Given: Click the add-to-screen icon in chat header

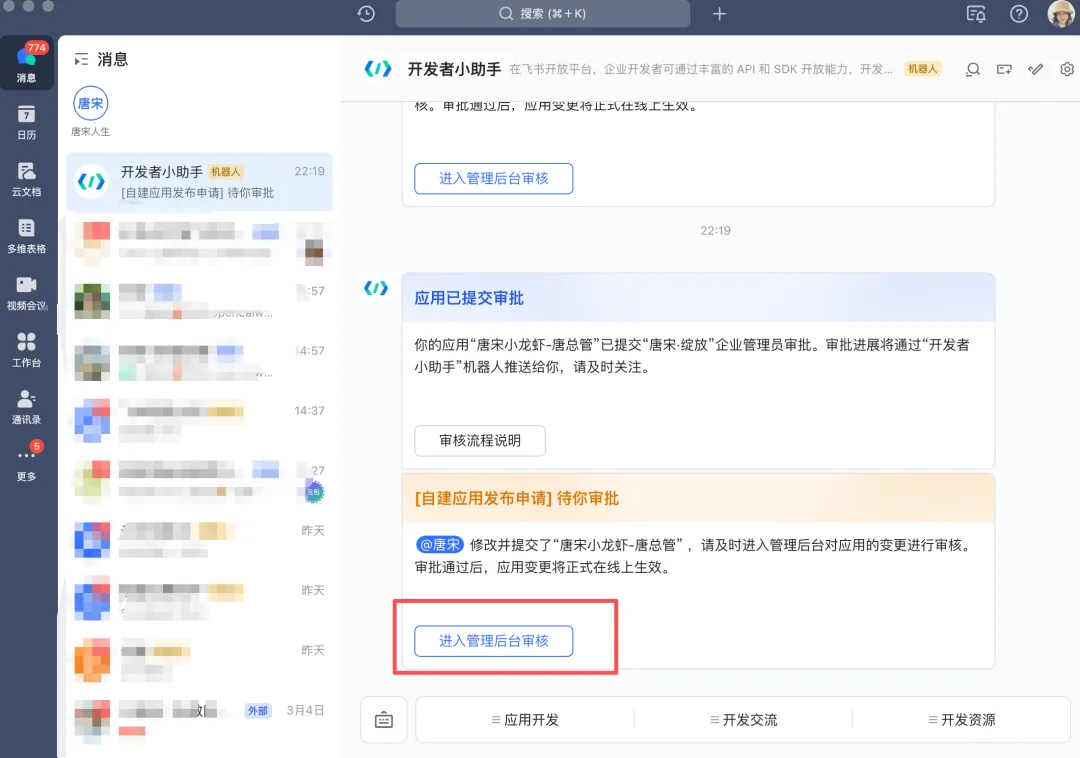Looking at the screenshot, I should pos(1004,69).
